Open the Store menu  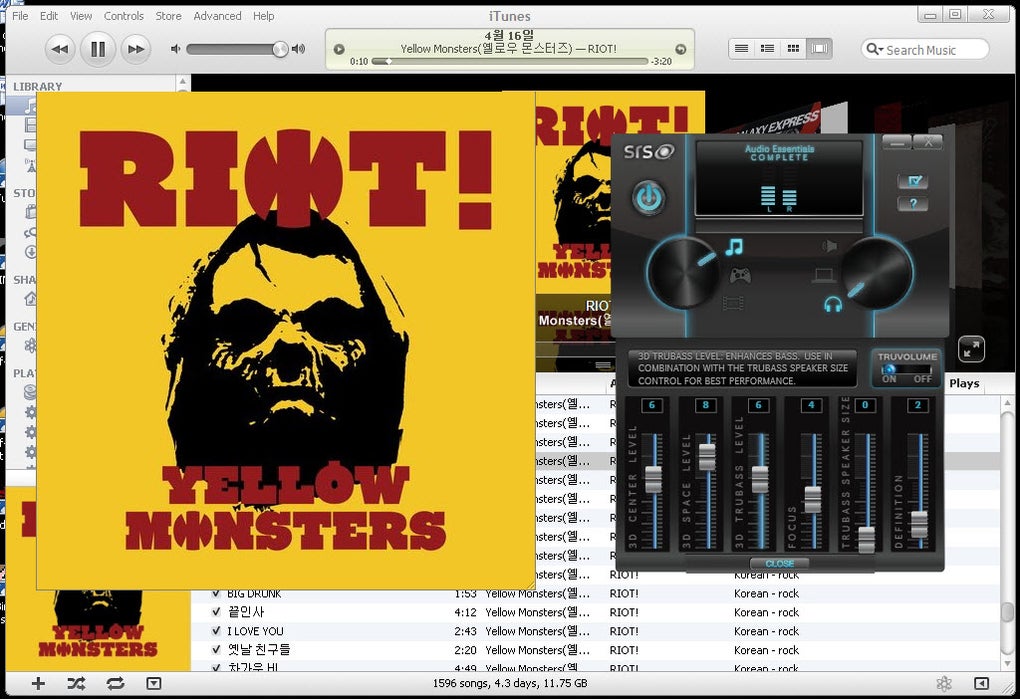(x=168, y=16)
